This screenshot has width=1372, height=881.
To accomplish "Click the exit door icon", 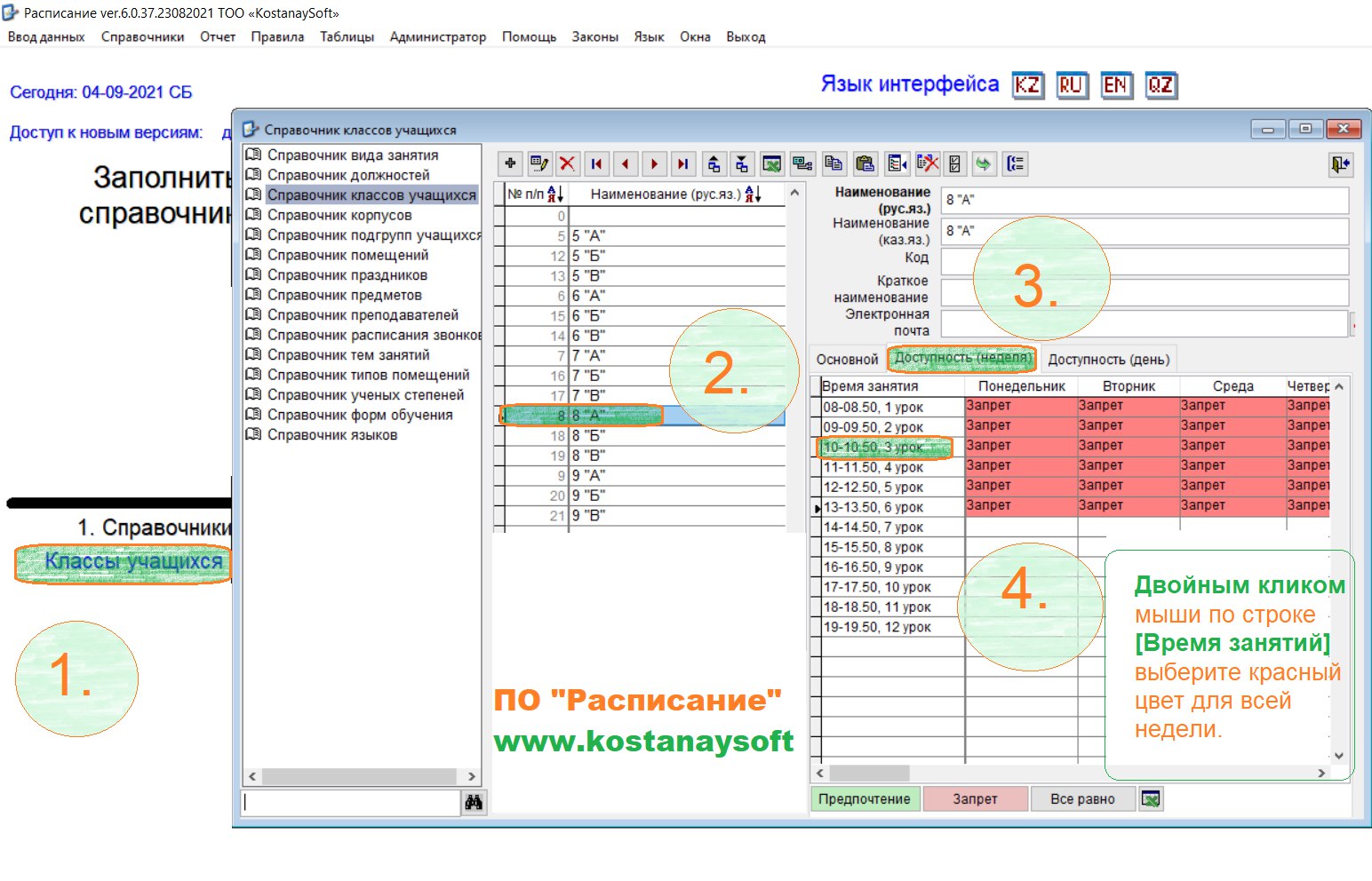I will coord(1340,163).
